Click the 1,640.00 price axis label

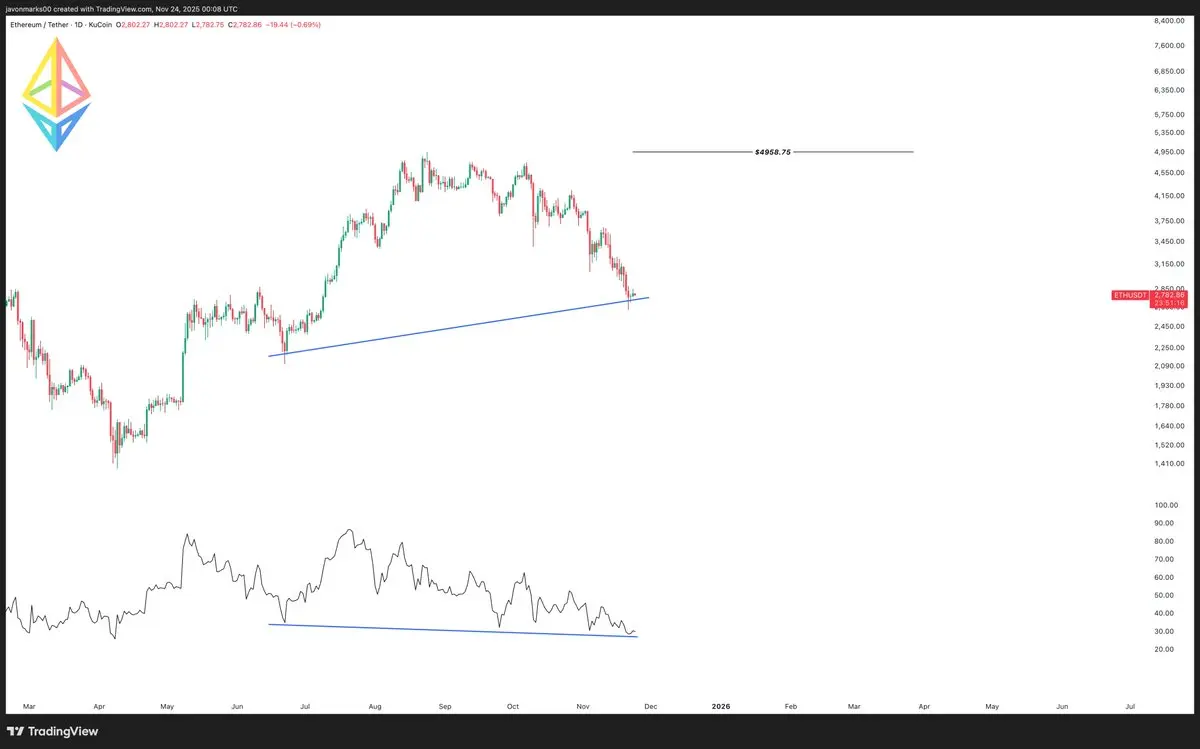(1169, 426)
